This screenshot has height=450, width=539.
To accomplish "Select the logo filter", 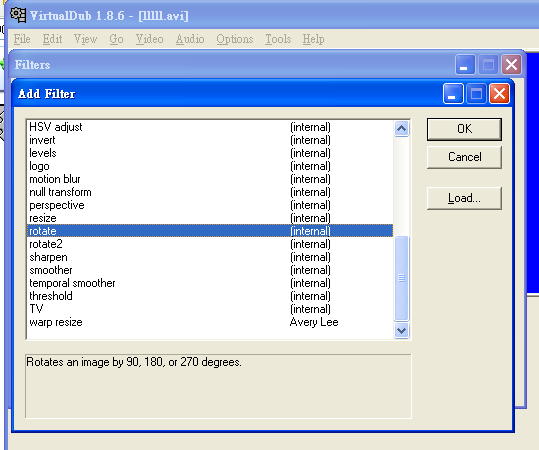I will click(x=210, y=166).
